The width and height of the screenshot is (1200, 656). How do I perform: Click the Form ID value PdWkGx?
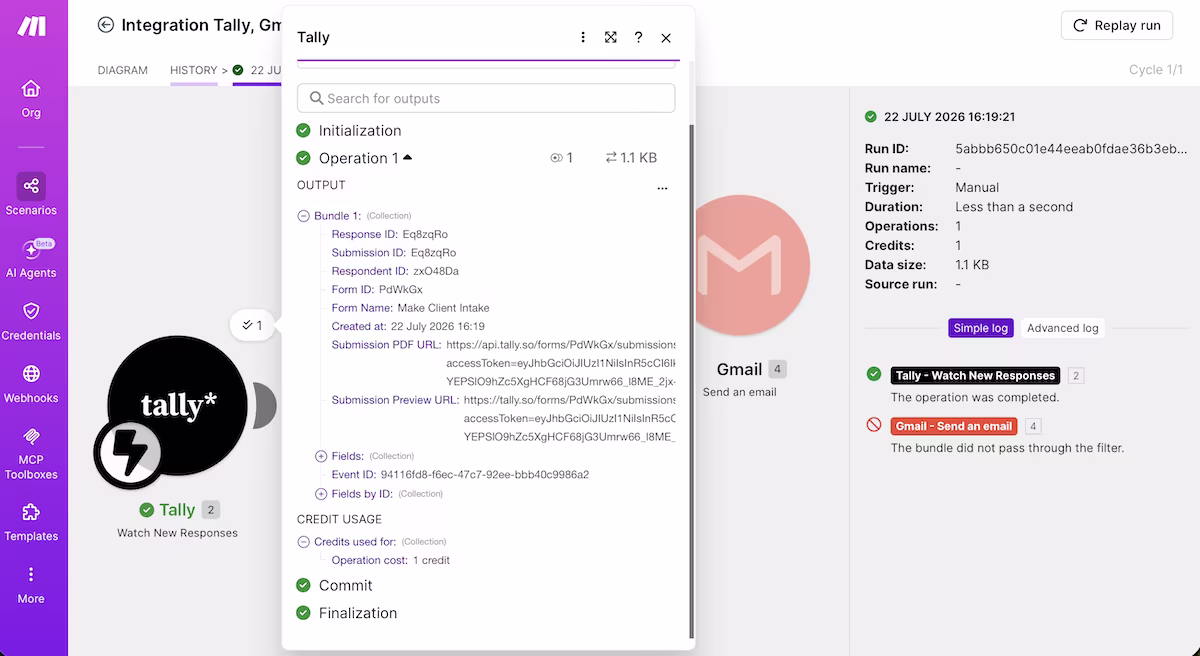point(401,290)
